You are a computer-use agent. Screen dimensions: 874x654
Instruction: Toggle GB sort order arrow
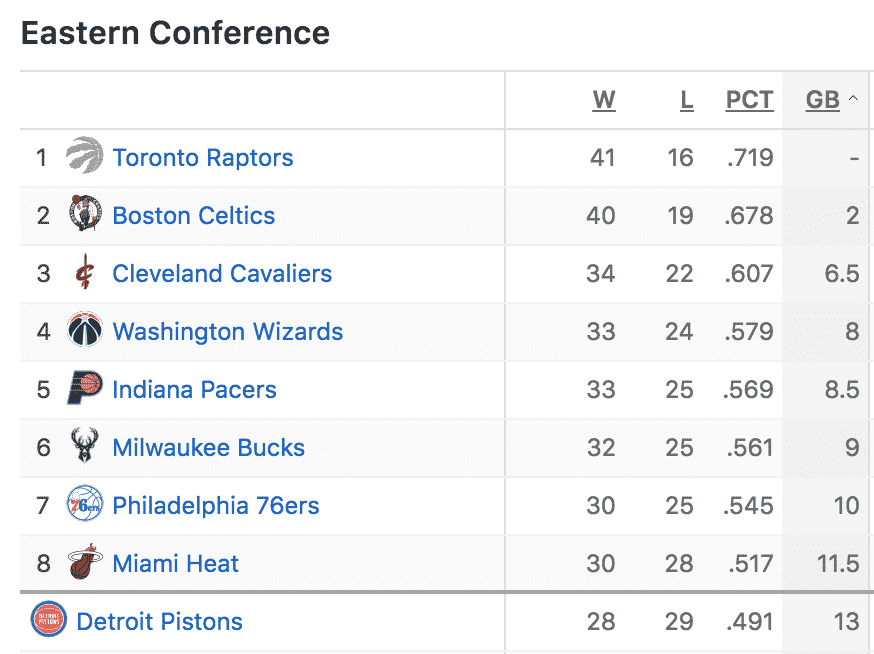pyautogui.click(x=853, y=98)
